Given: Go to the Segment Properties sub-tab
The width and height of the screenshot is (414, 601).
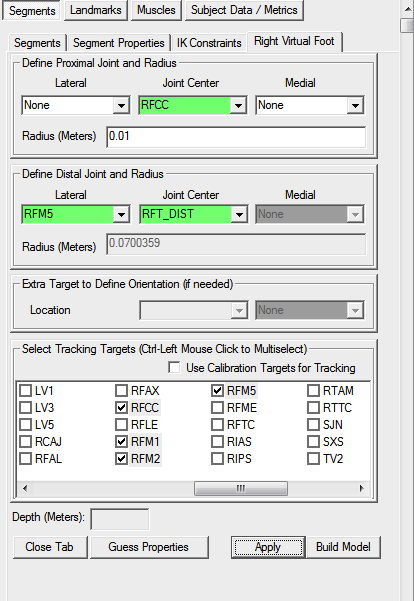Looking at the screenshot, I should click(118, 43).
